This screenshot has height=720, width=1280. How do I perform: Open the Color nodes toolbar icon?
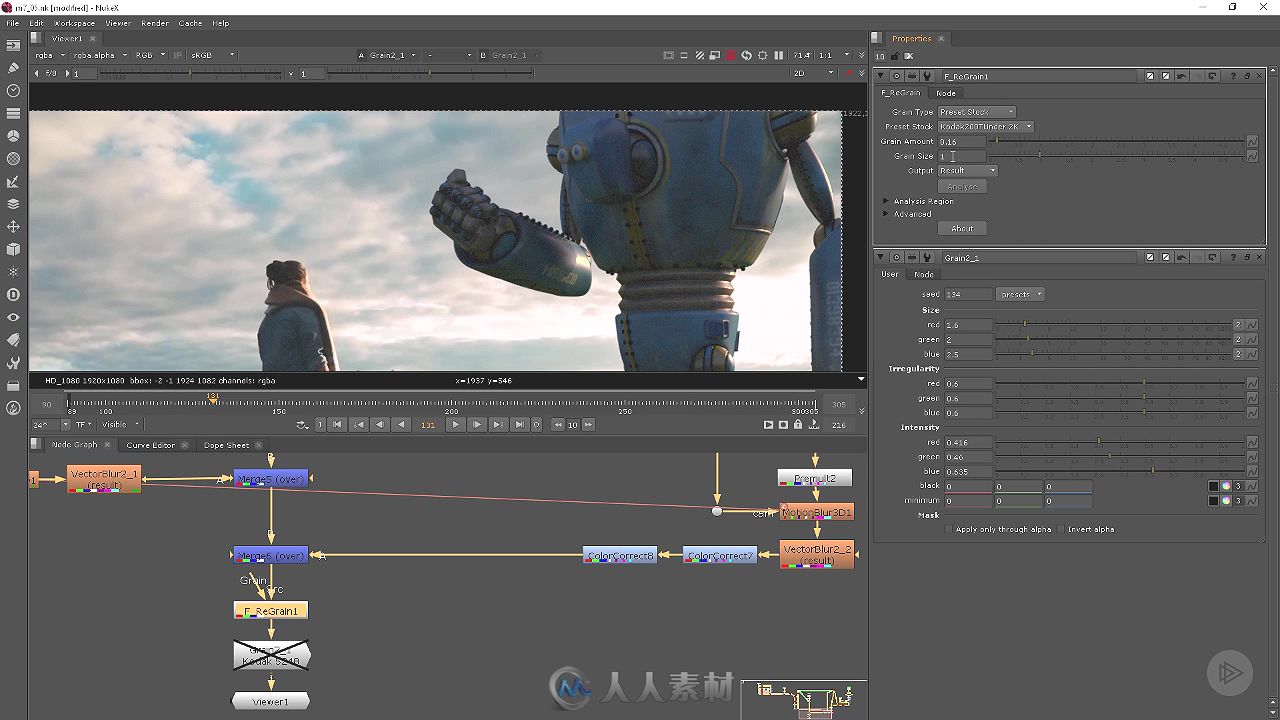tap(13, 136)
